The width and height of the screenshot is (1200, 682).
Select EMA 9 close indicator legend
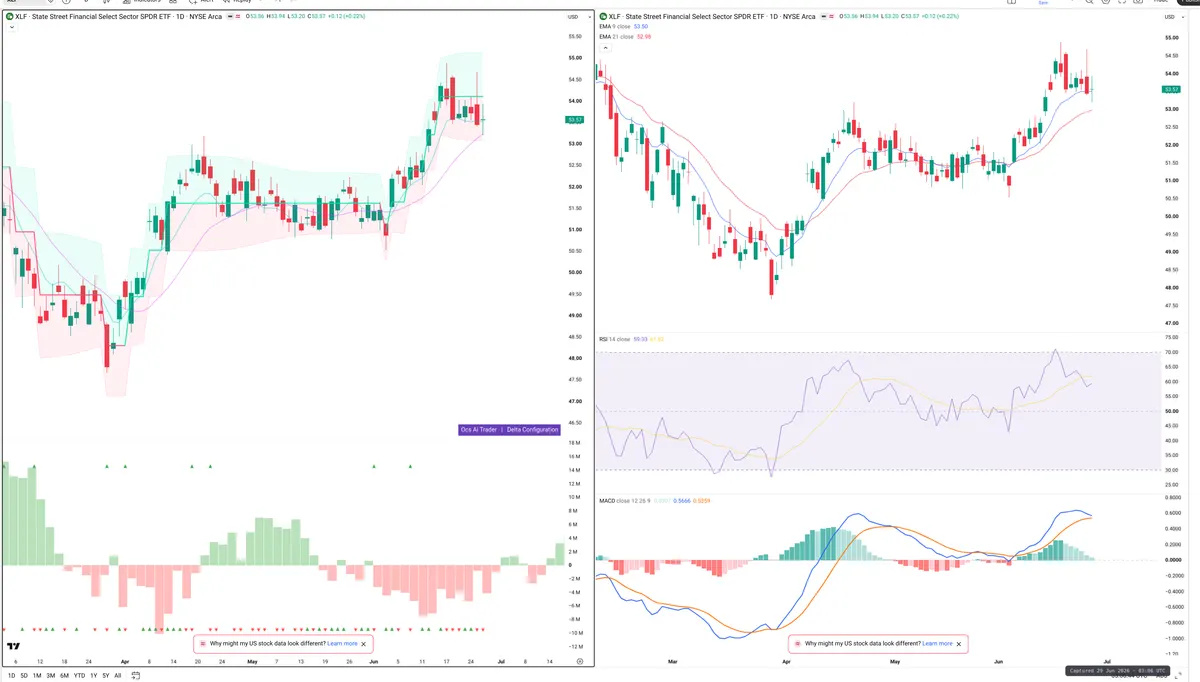[x=624, y=27]
